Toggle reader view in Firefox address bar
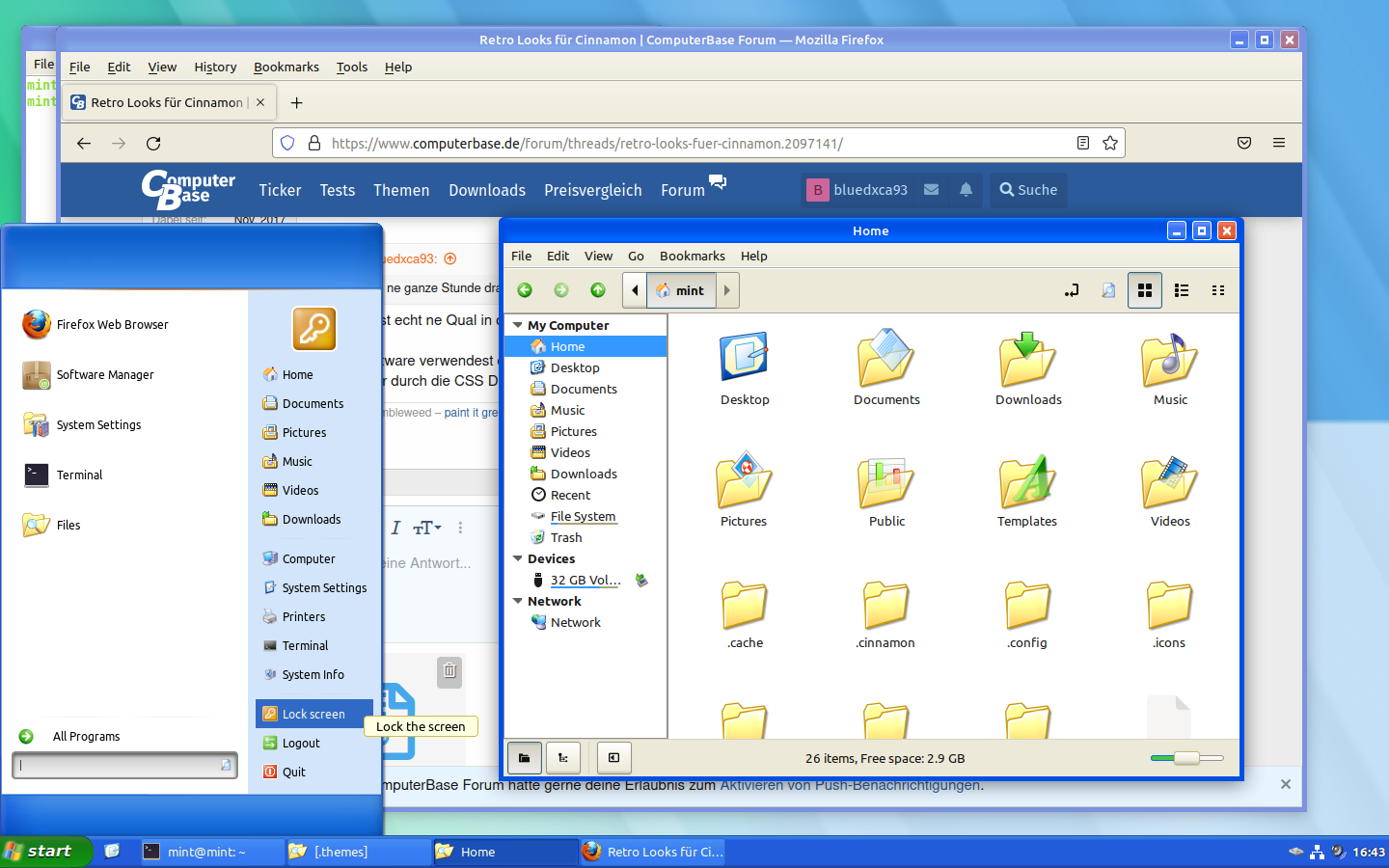Viewport: 1389px width, 868px height. click(1083, 143)
